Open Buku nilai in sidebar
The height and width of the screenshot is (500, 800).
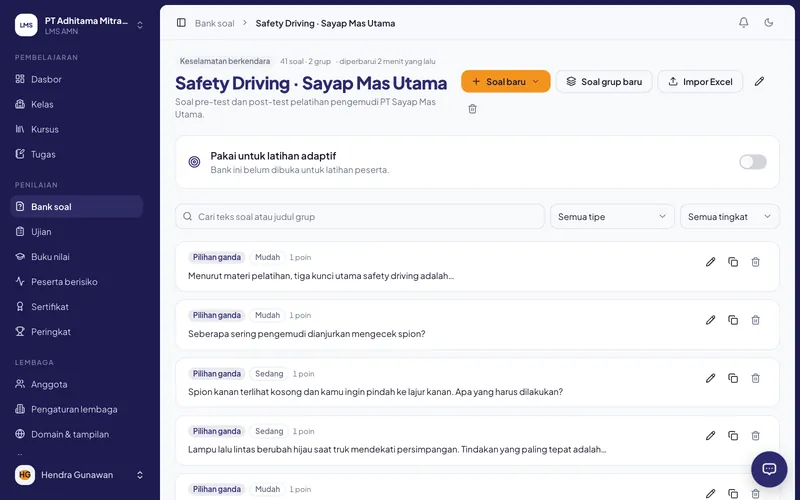click(77, 257)
